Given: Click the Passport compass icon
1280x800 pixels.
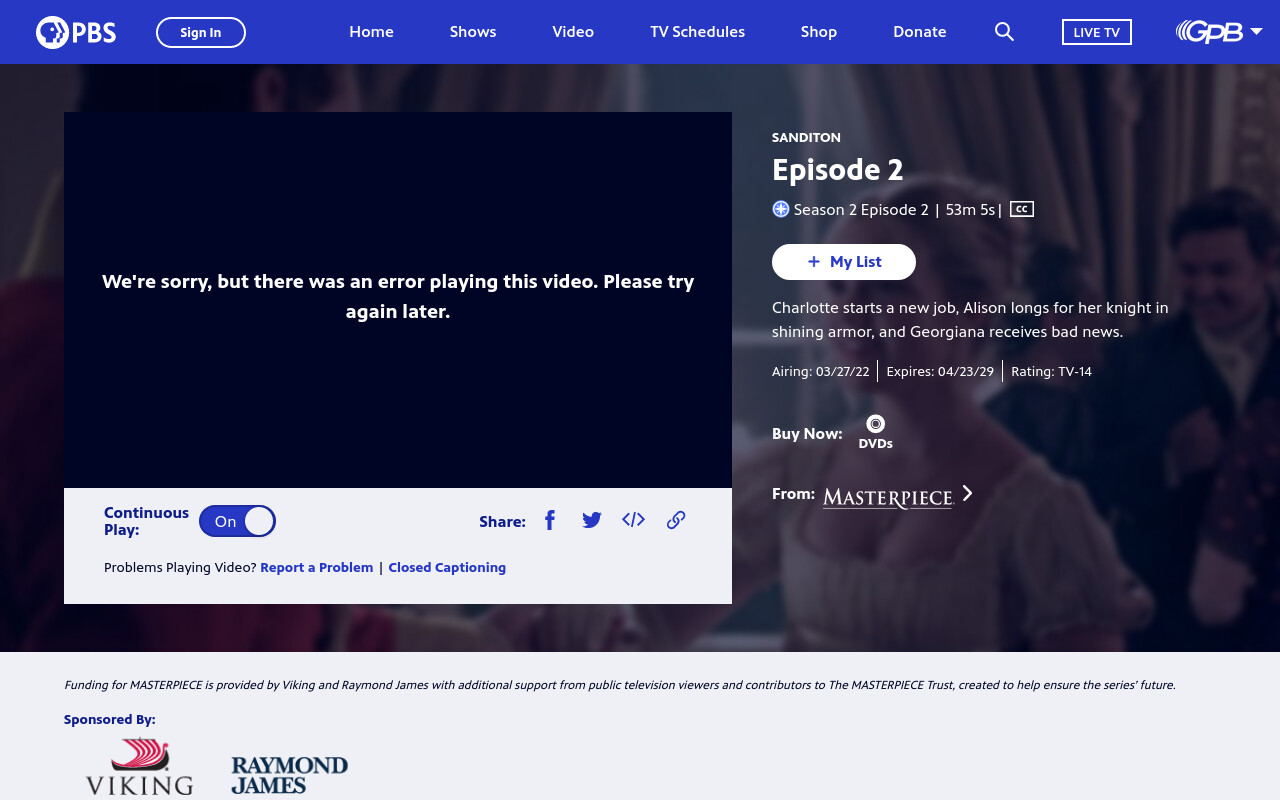Looking at the screenshot, I should point(781,209).
